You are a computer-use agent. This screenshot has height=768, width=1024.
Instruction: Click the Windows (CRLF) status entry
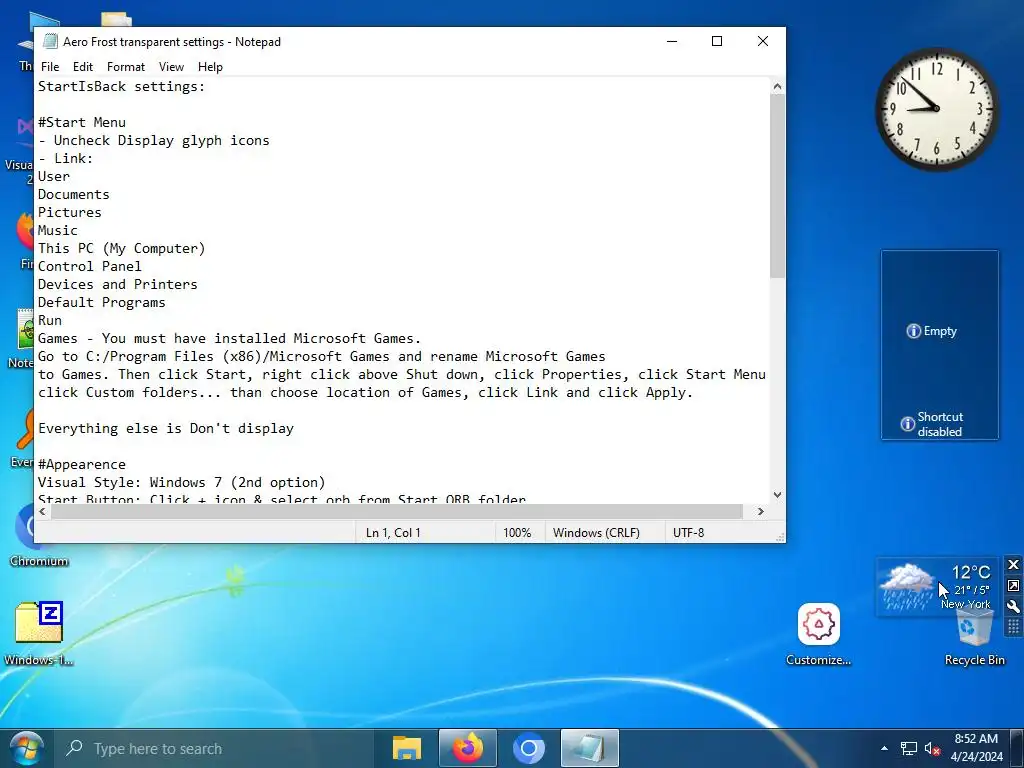tap(596, 533)
